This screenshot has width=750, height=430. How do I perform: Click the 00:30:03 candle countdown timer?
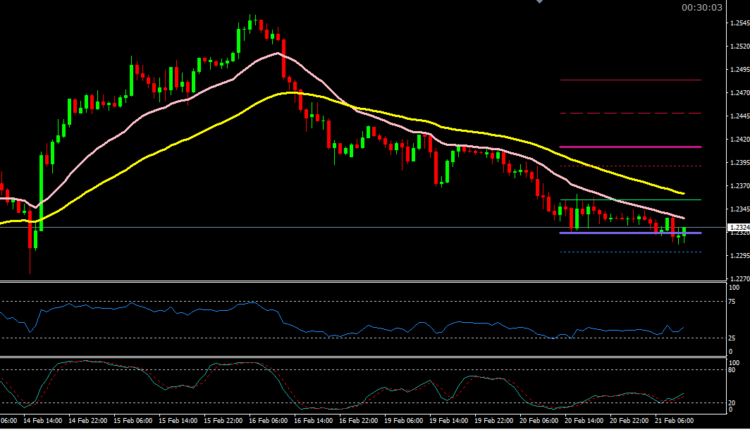click(x=701, y=7)
